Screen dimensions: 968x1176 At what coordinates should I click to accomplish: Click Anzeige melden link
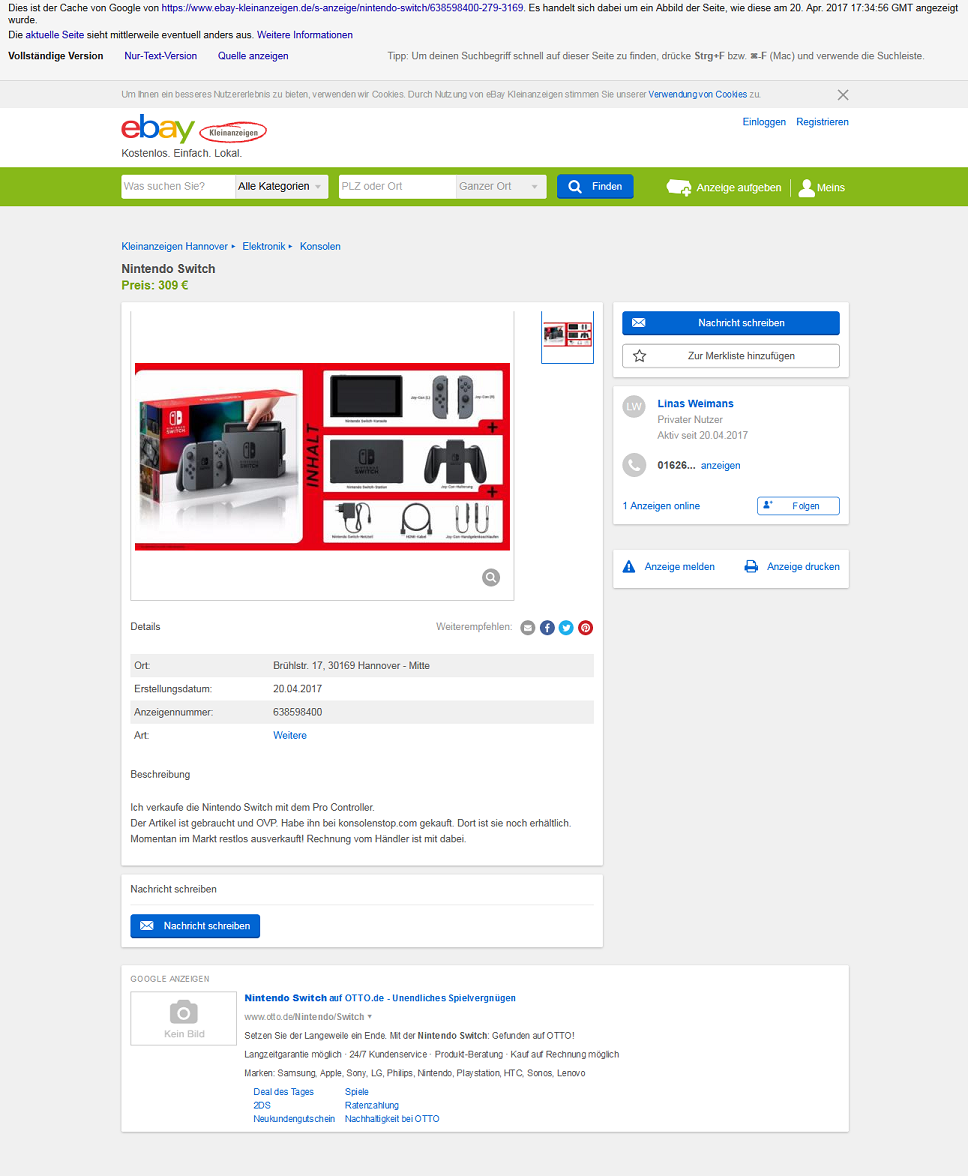679,567
